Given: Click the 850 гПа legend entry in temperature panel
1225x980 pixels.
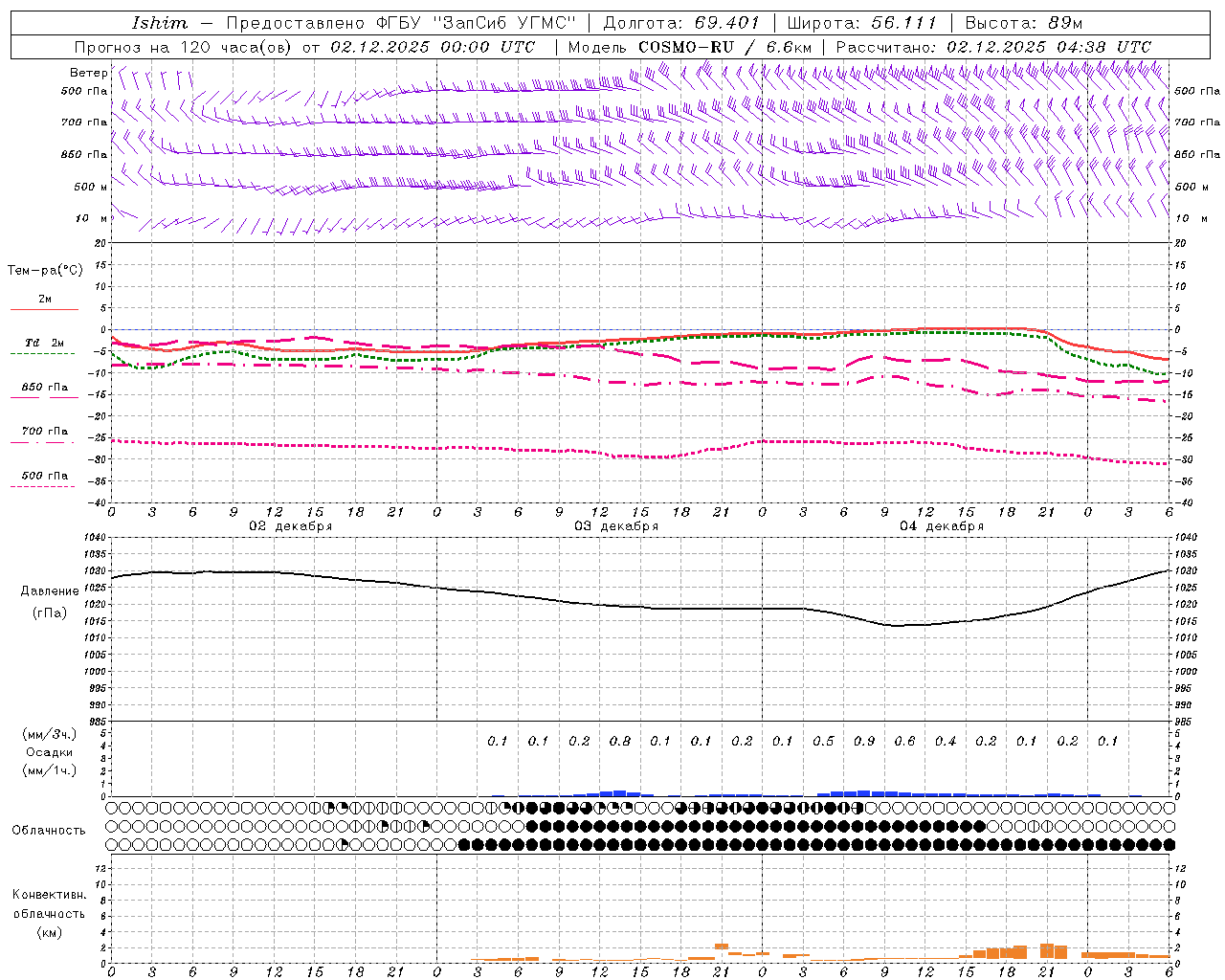Looking at the screenshot, I should pos(45,388).
